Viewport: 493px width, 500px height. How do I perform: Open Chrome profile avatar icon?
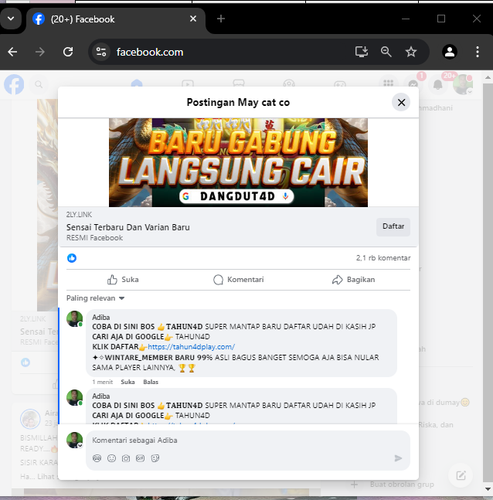point(450,52)
